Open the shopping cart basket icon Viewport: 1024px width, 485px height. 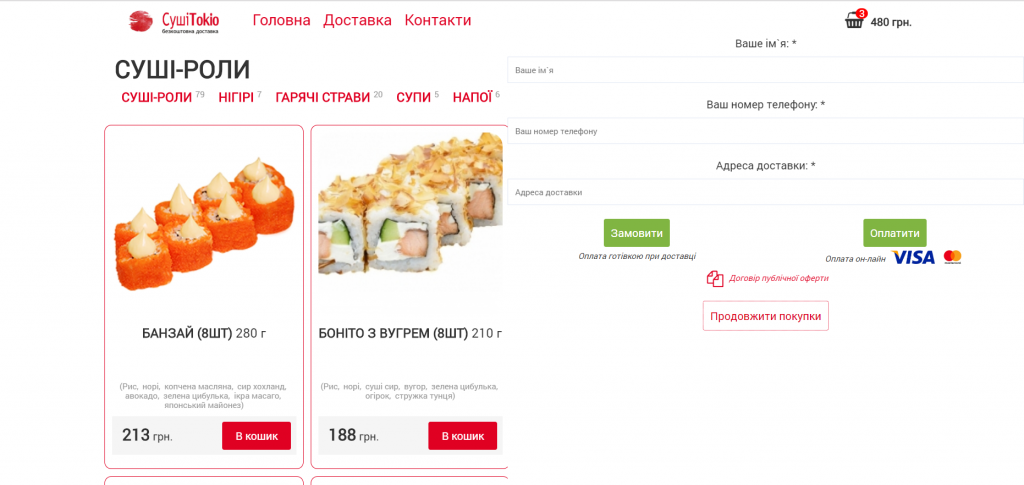[x=854, y=22]
